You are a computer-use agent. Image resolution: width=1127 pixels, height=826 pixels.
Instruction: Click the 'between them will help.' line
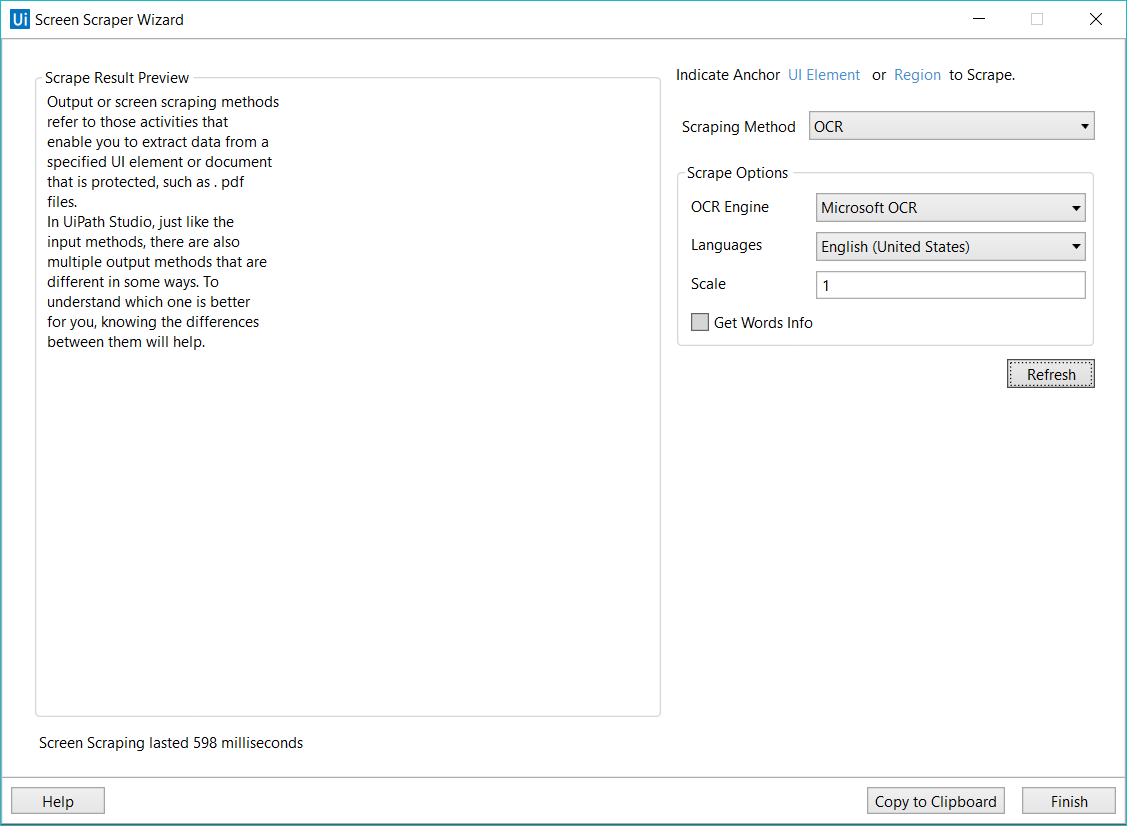[126, 342]
